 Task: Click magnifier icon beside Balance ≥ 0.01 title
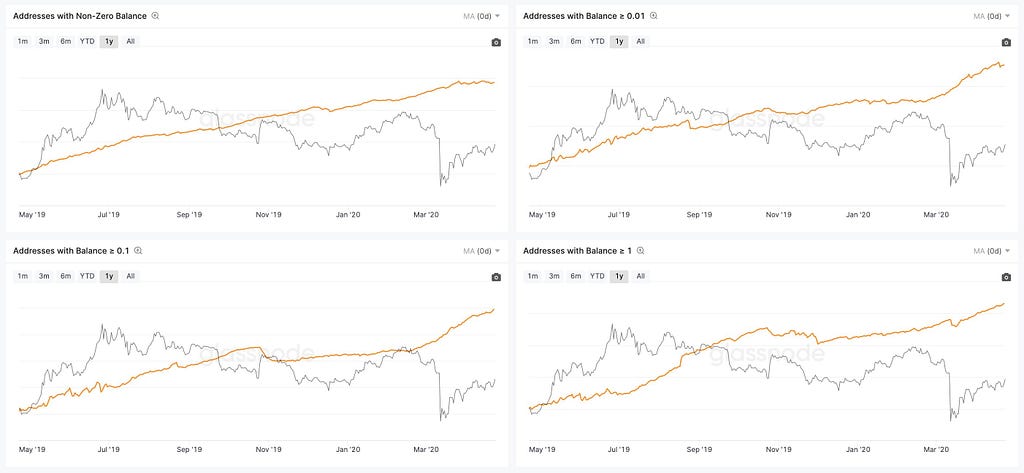point(654,16)
